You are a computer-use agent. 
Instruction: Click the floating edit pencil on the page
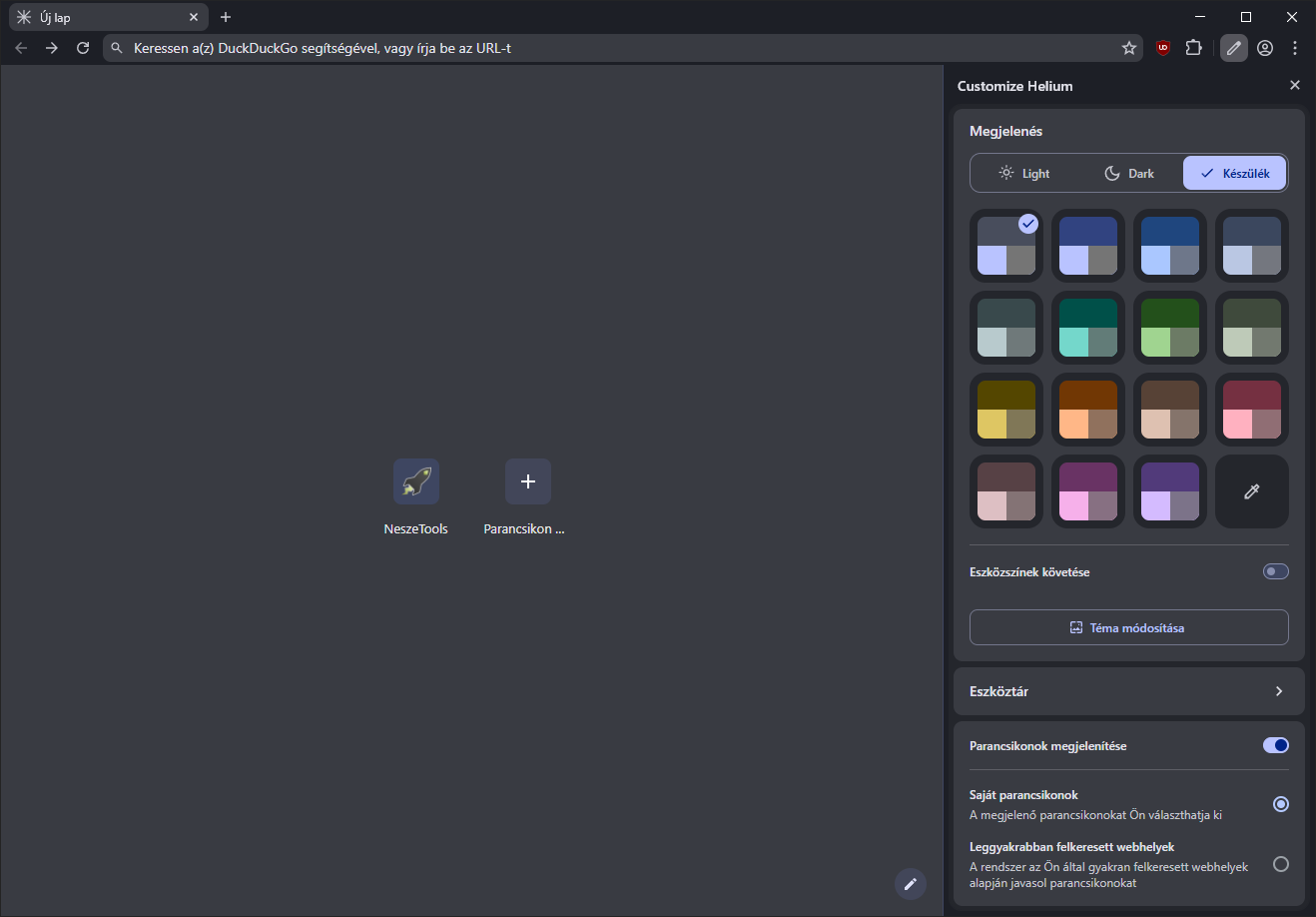click(x=910, y=884)
